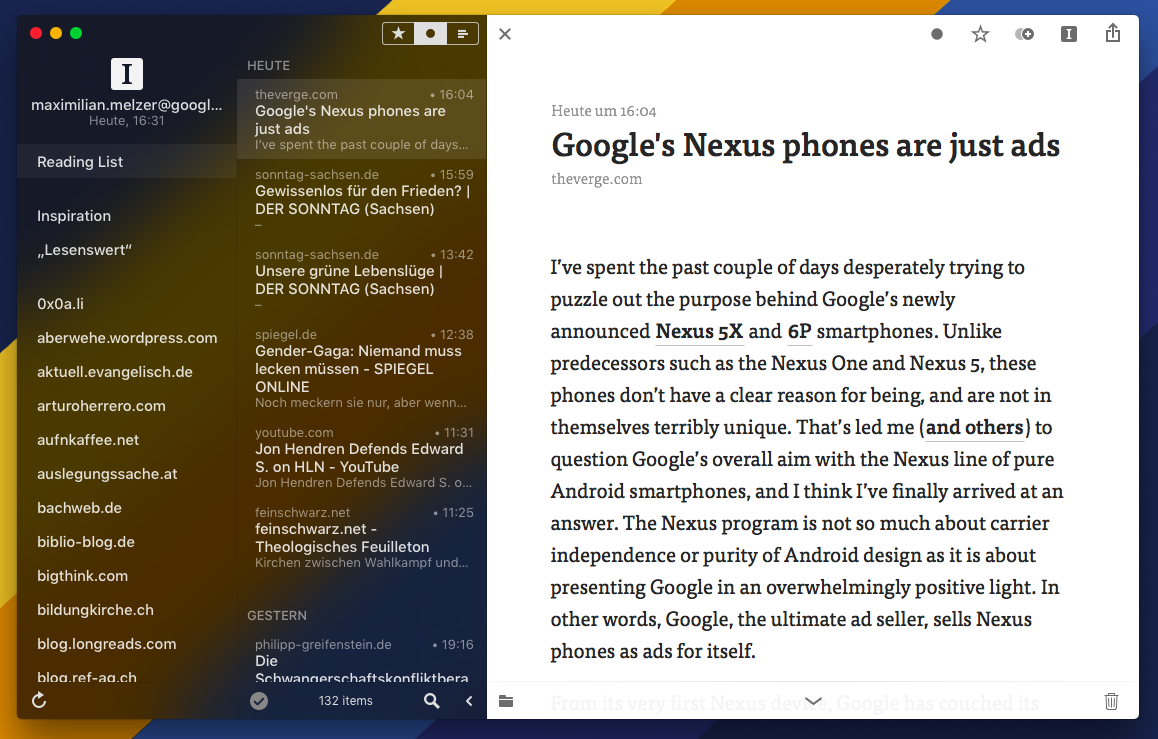Click the HEUTE section header

pos(268,66)
